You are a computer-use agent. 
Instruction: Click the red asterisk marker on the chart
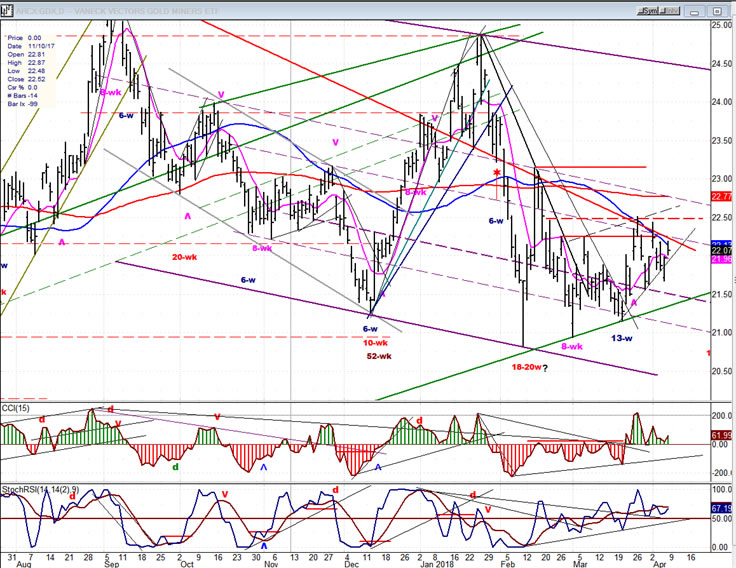click(x=496, y=174)
